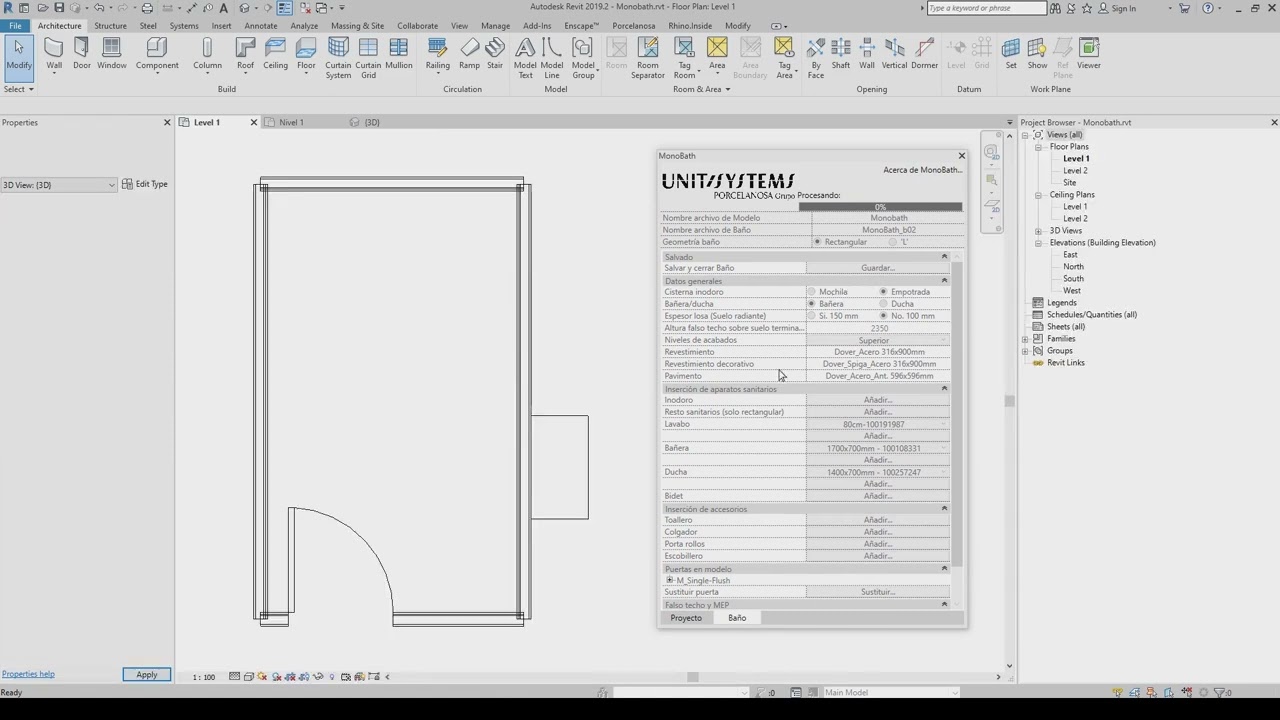Select the Shaft opening tool
1280x720 pixels.
pos(841,54)
